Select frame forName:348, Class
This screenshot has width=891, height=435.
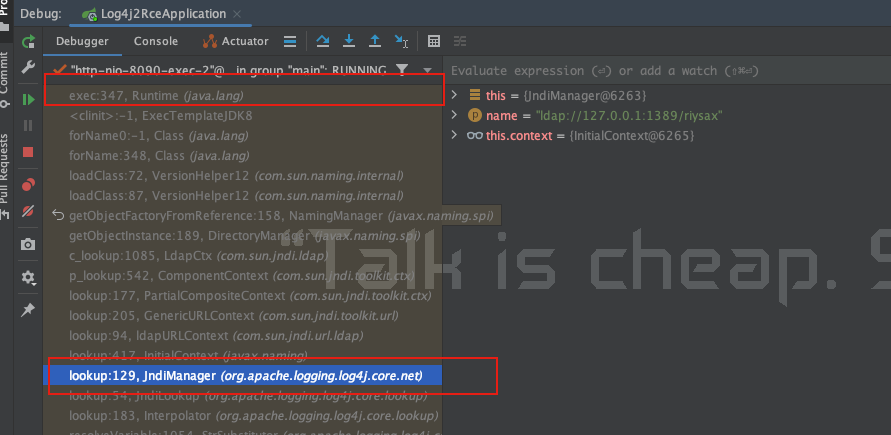tap(243, 156)
